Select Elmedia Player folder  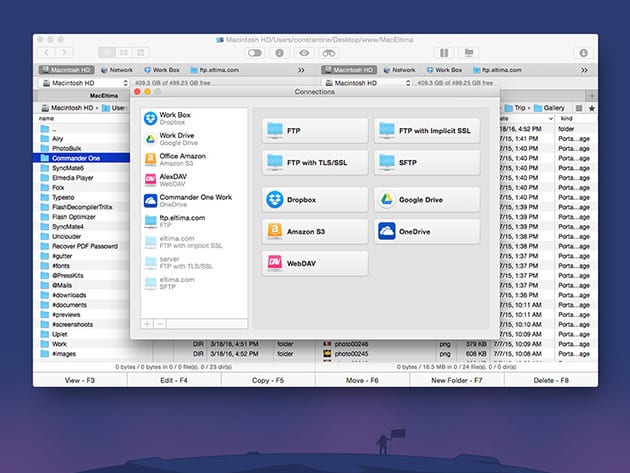(x=82, y=178)
